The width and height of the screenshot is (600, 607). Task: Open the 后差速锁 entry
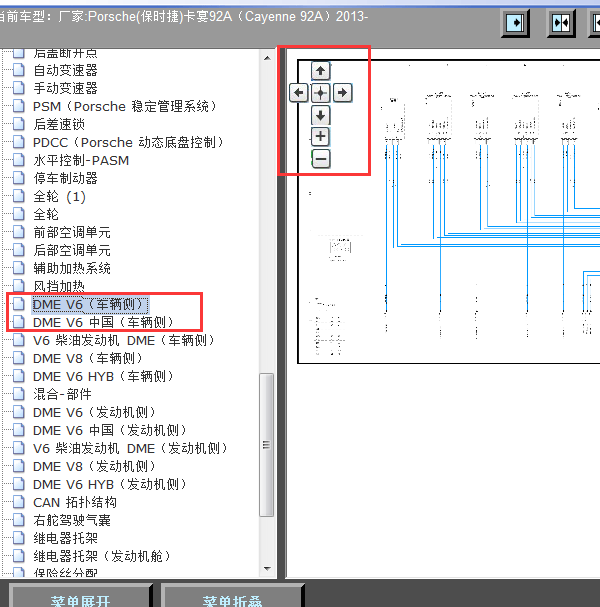tap(59, 124)
